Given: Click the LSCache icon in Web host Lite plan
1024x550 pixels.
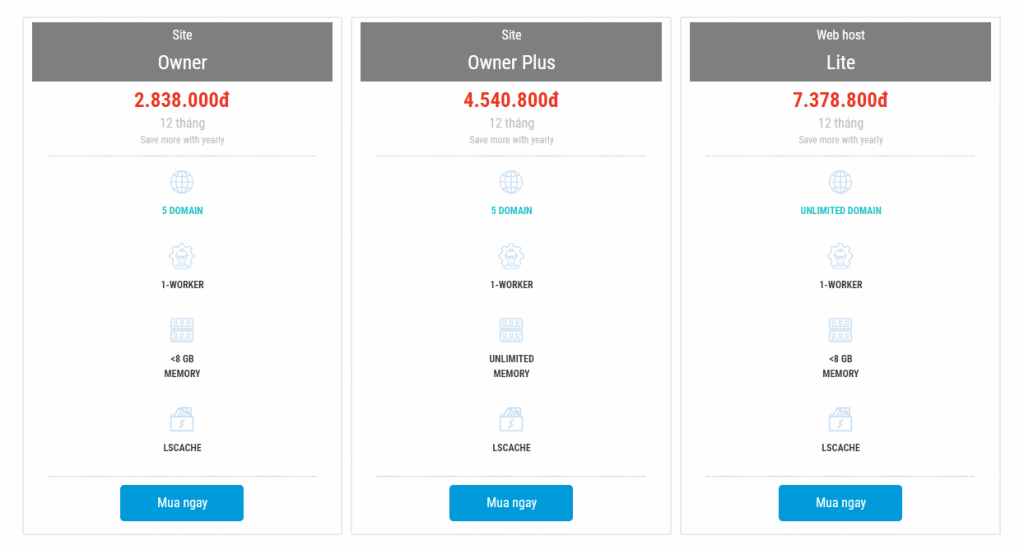Looking at the screenshot, I should [x=840, y=419].
